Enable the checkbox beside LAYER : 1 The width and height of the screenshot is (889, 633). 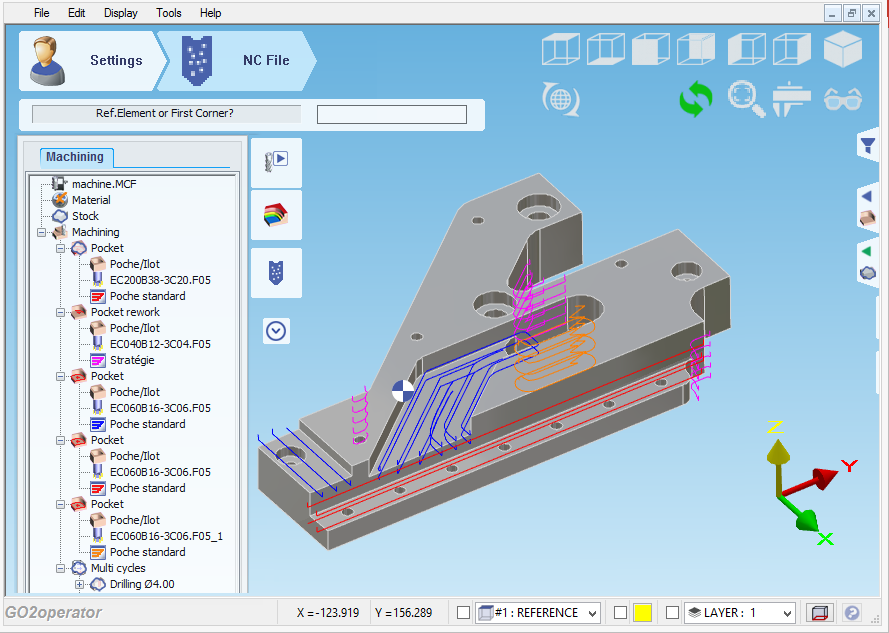tap(672, 613)
